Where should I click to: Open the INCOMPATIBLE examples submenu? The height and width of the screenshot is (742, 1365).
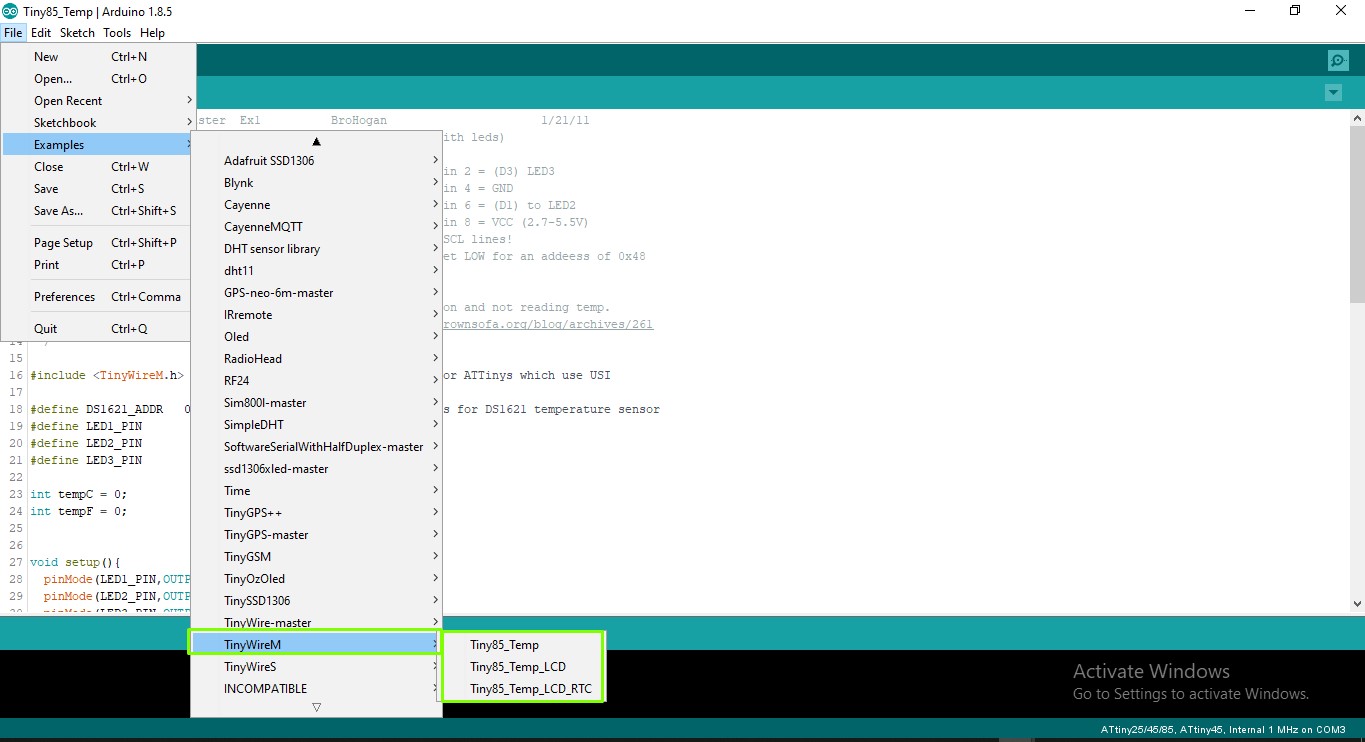pos(316,689)
